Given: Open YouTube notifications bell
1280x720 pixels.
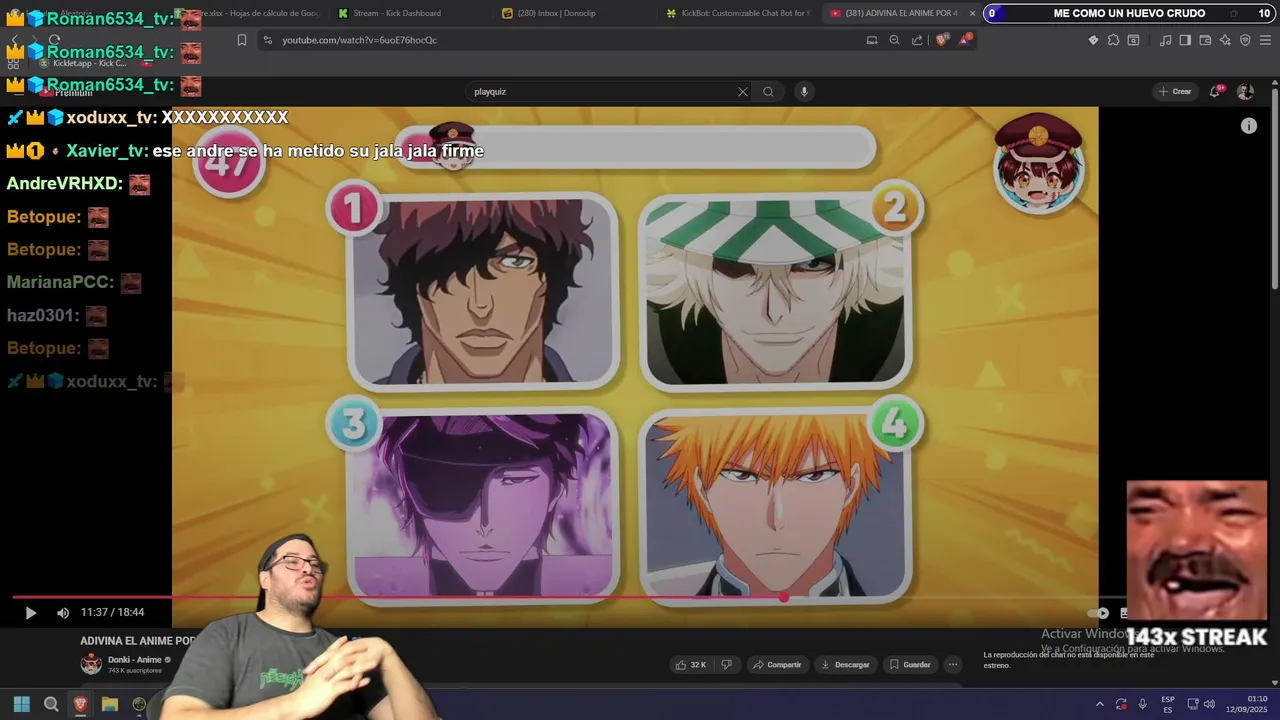Looking at the screenshot, I should click(1215, 91).
